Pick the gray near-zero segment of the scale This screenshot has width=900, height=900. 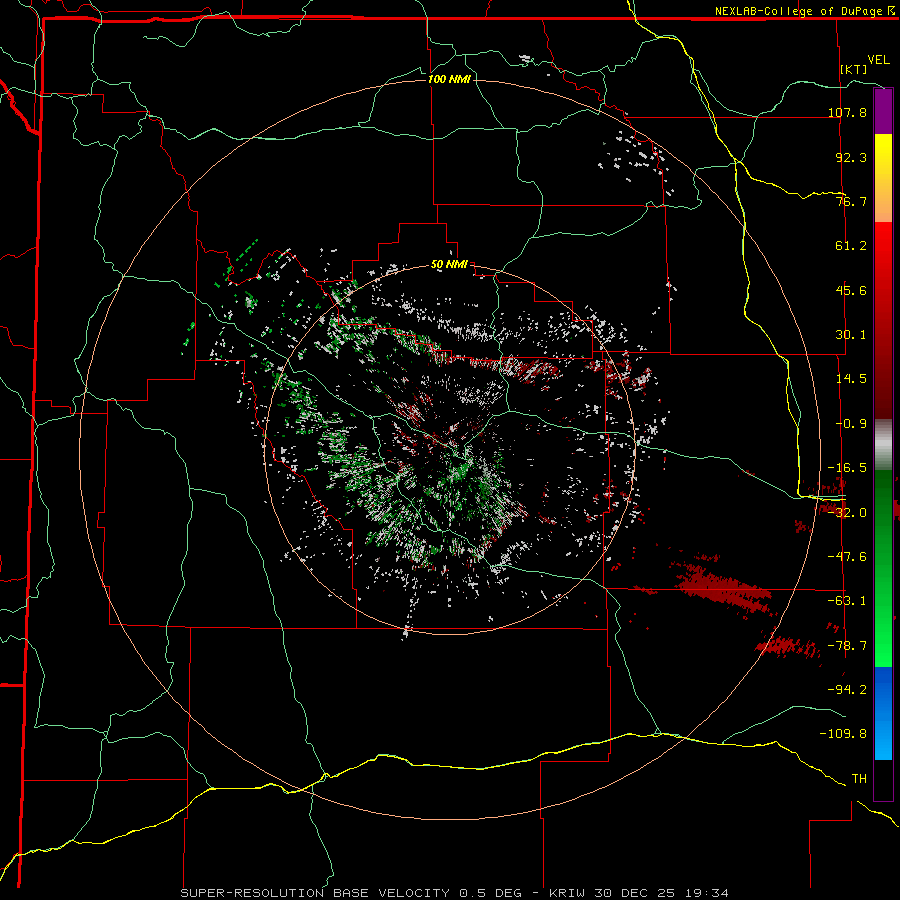tap(883, 444)
